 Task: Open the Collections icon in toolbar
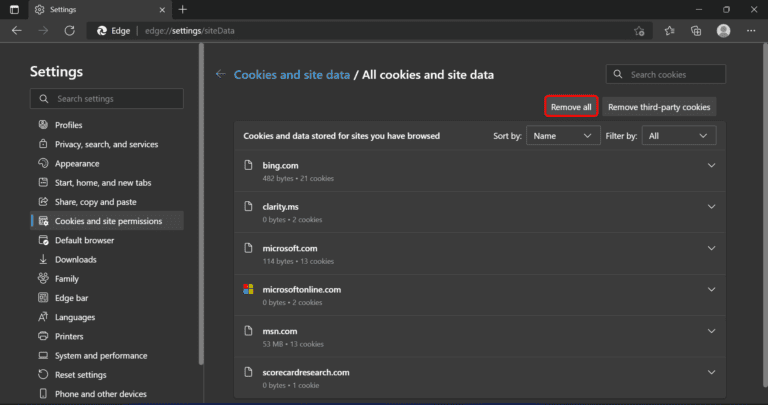tap(696, 31)
